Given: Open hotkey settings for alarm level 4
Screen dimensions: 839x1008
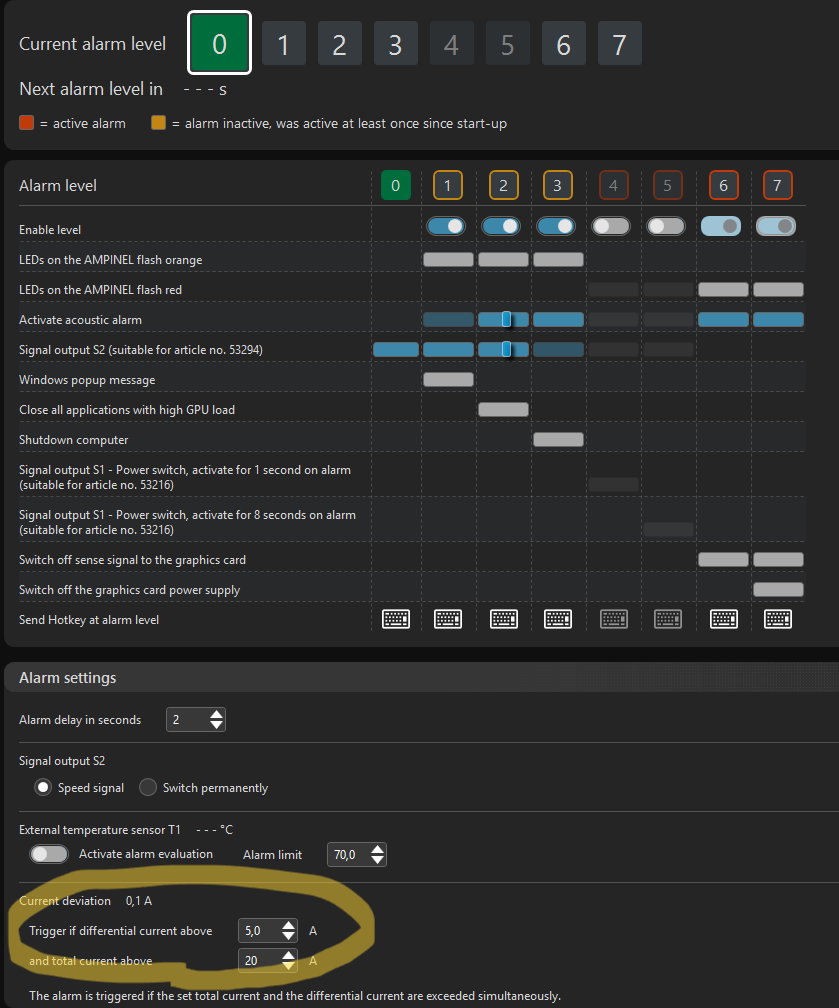Looking at the screenshot, I should tap(614, 619).
